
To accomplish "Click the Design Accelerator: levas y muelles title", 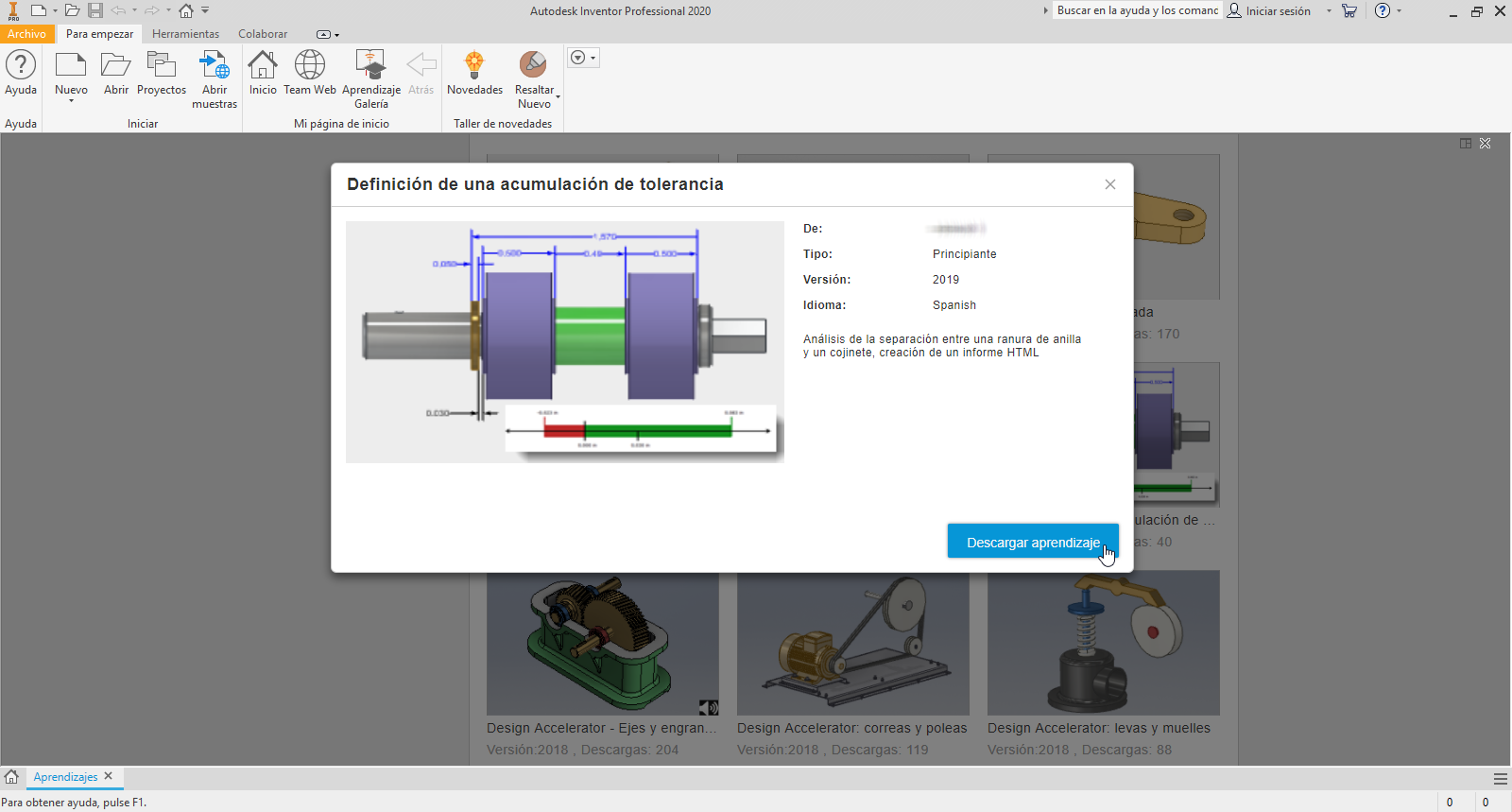I will [1099, 728].
